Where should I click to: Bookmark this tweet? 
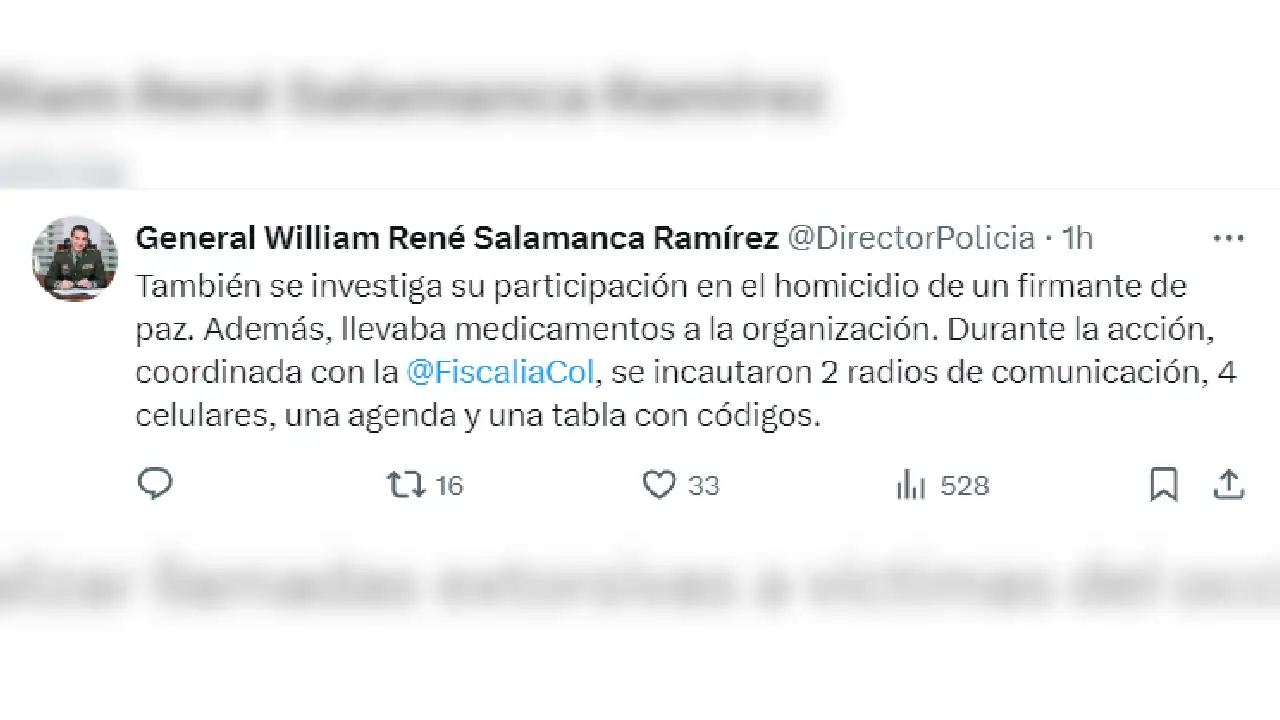click(x=1163, y=485)
